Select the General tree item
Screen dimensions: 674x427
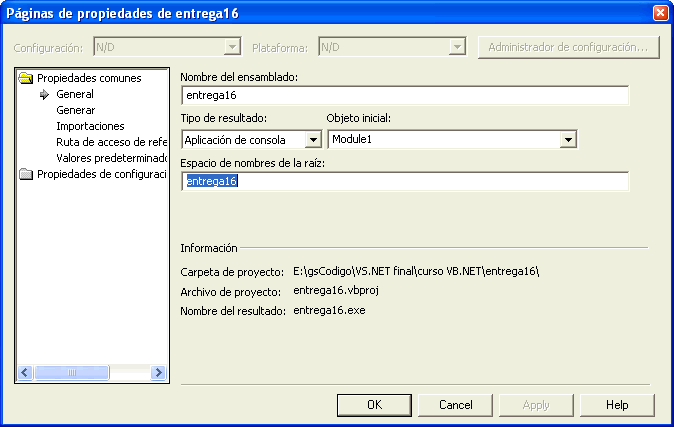point(75,94)
